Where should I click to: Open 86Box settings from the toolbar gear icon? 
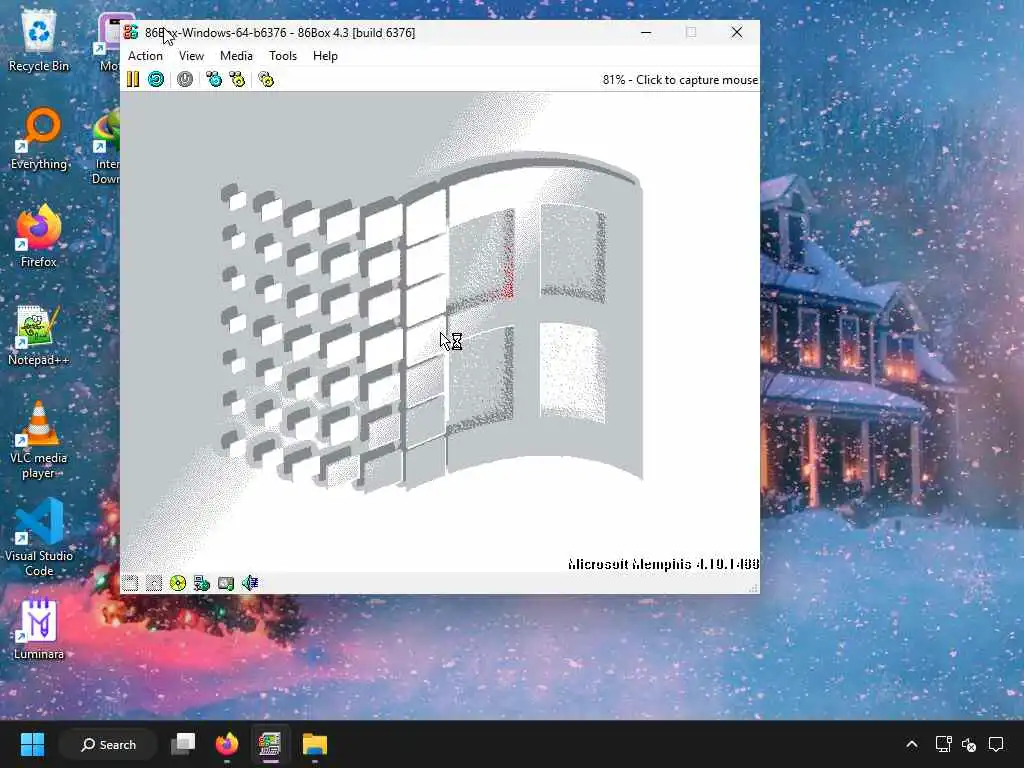coord(266,80)
